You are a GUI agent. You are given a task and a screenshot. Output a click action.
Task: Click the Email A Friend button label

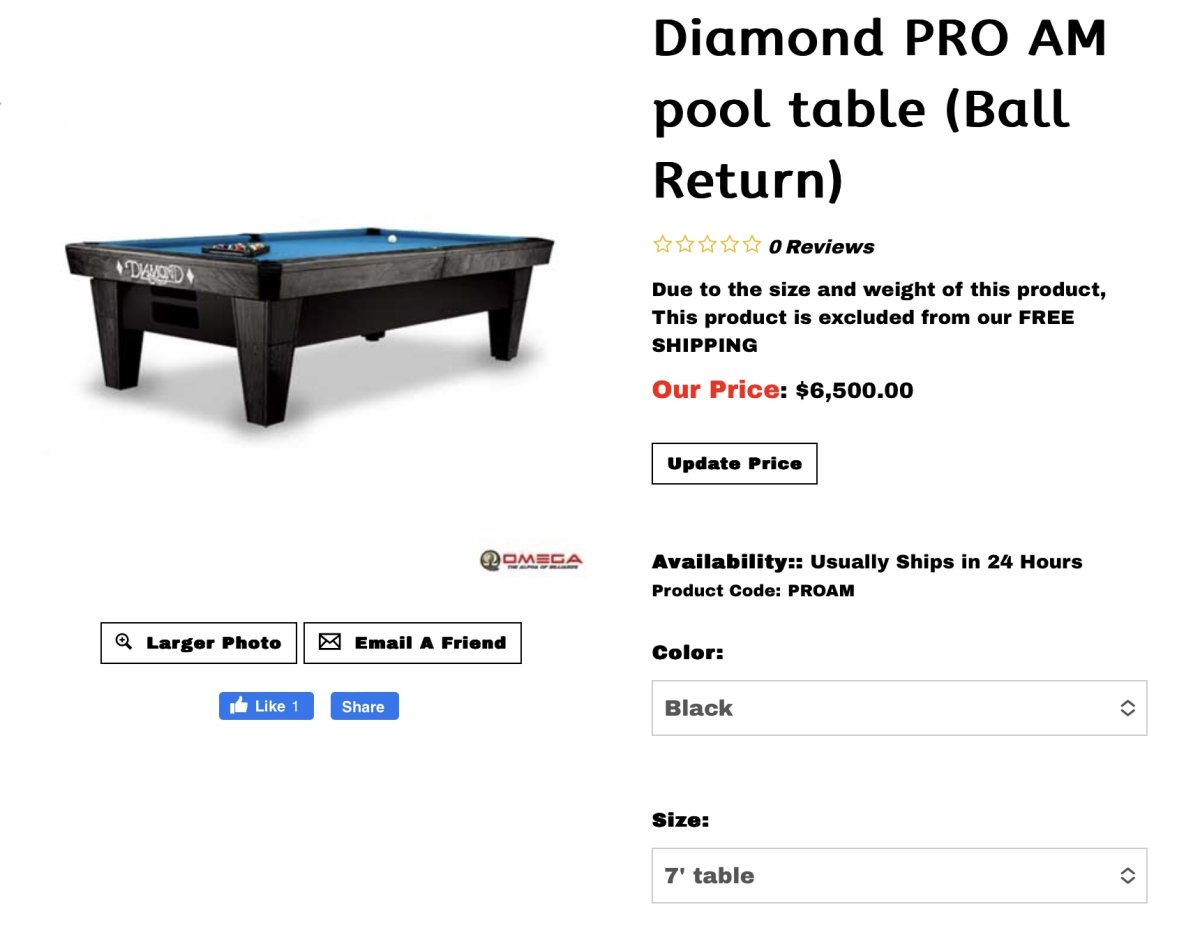pos(430,643)
